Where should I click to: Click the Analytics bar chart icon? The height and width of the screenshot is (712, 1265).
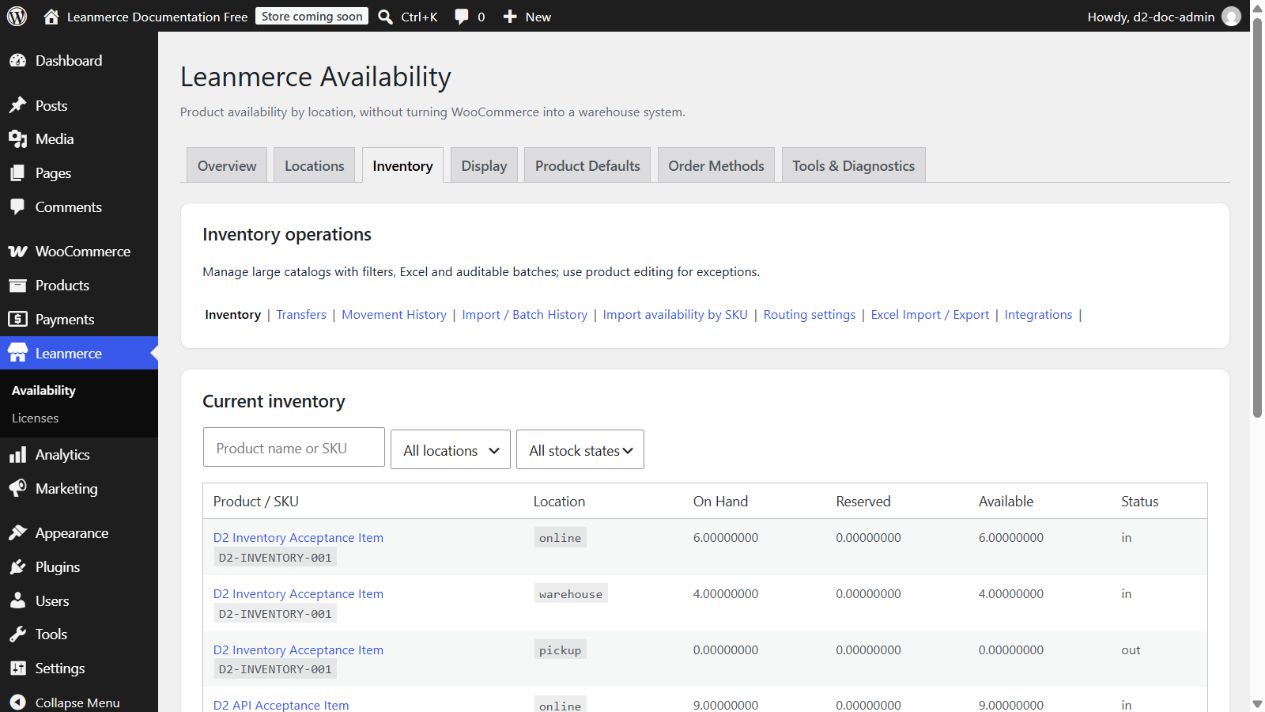click(17, 455)
